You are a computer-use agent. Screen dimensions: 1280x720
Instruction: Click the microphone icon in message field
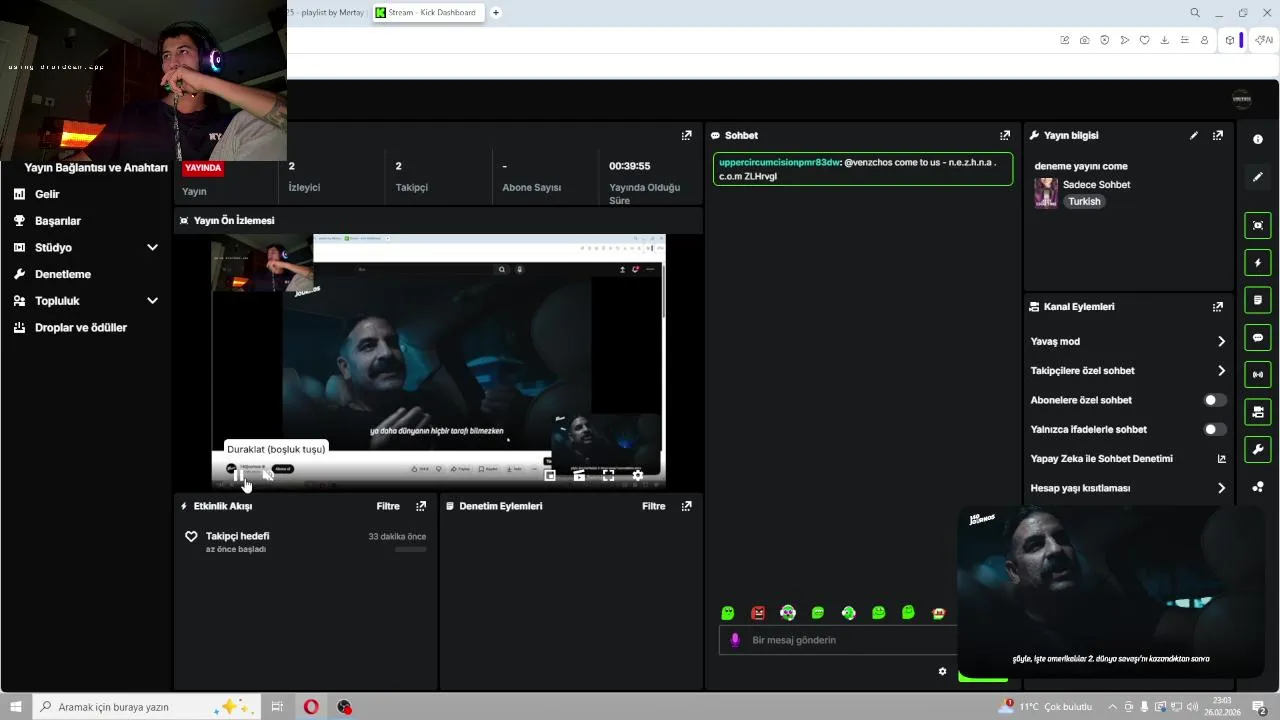point(735,640)
